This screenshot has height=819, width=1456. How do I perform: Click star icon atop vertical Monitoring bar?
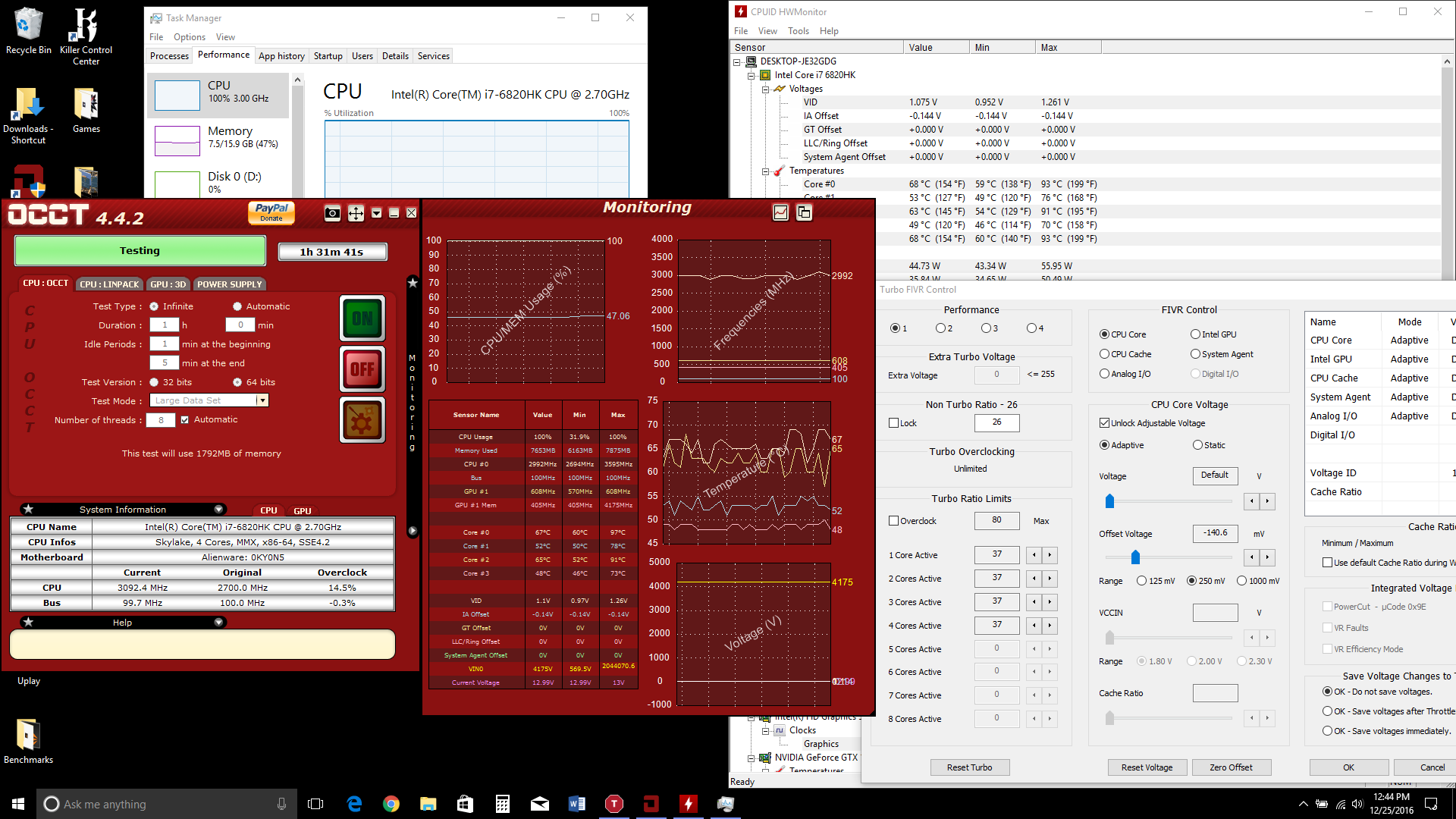(413, 283)
